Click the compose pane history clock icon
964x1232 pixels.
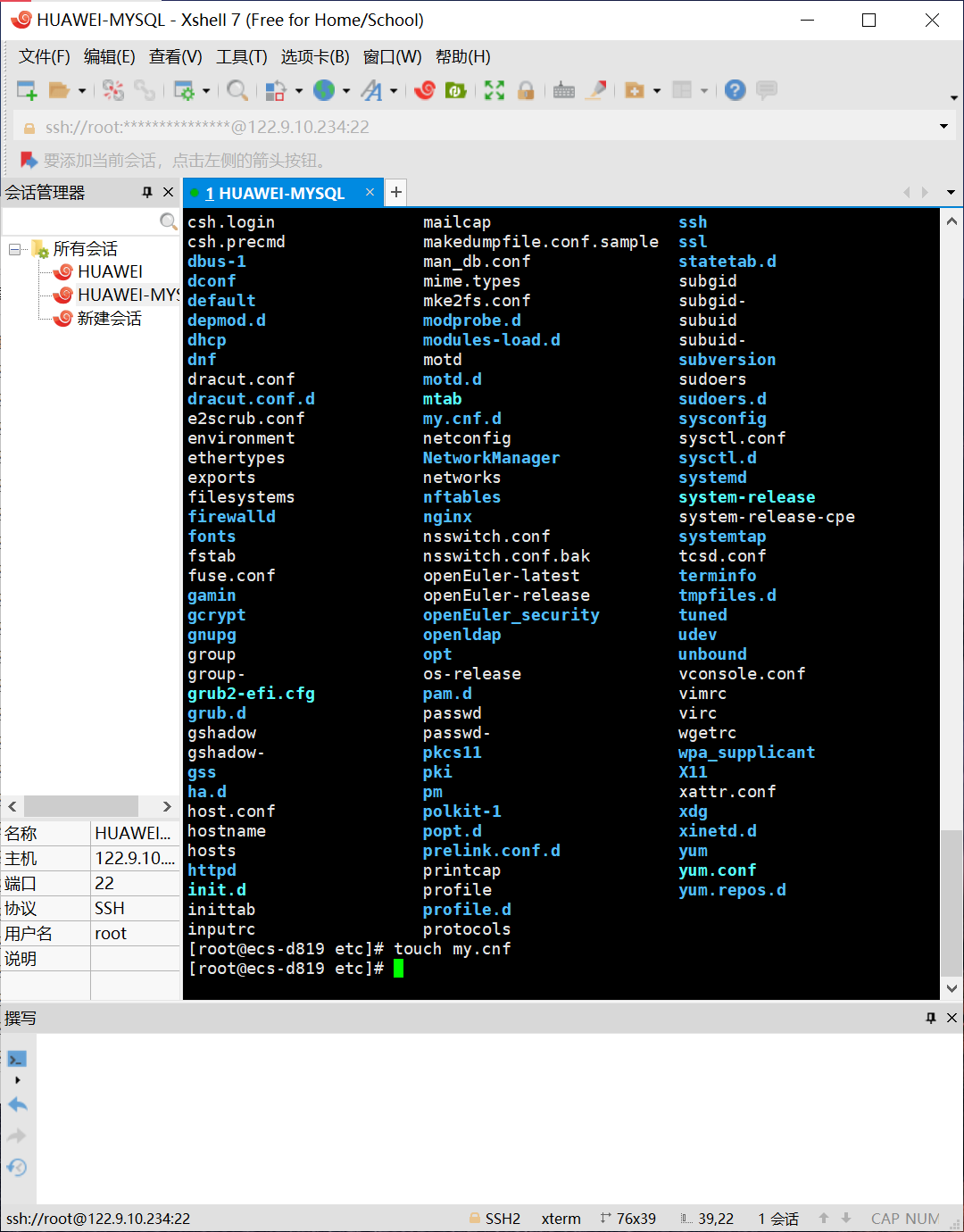[x=17, y=1167]
